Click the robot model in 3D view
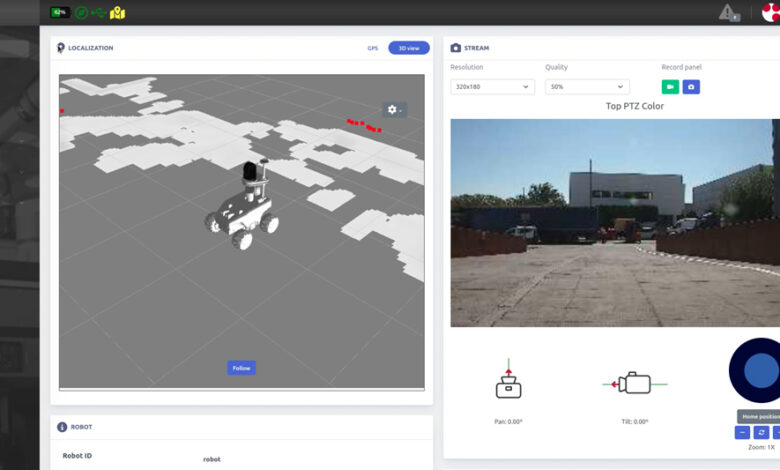This screenshot has width=780, height=470. point(243,204)
